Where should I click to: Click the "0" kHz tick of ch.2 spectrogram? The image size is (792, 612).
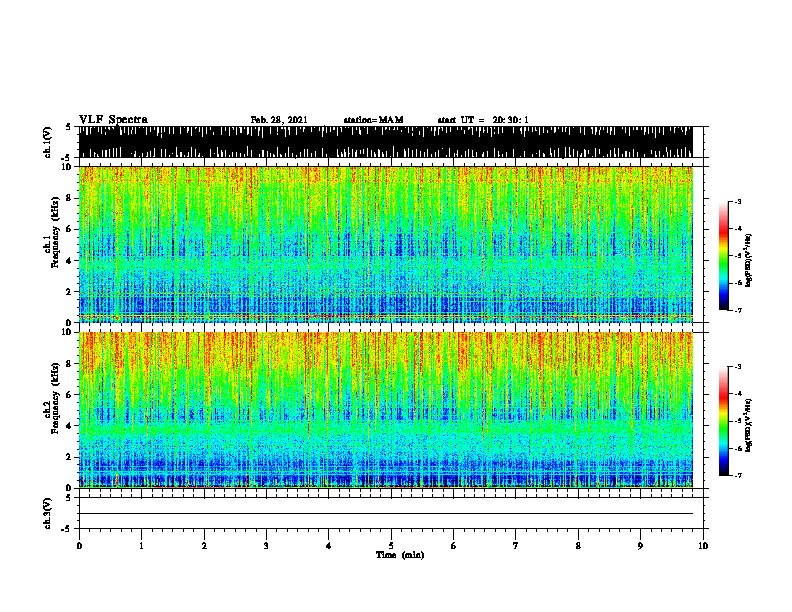[70, 488]
